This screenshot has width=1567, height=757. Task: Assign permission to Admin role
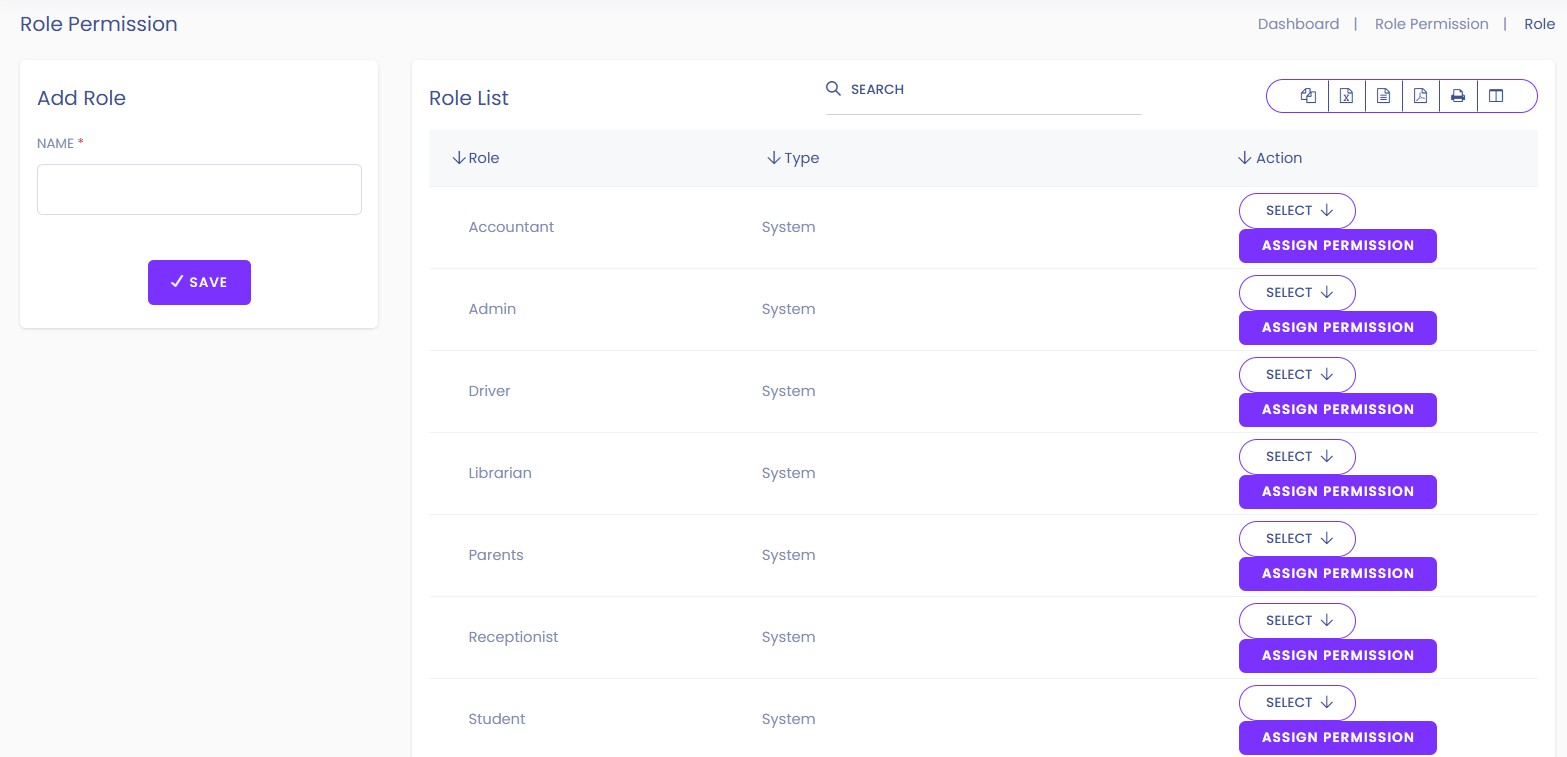pos(1337,328)
